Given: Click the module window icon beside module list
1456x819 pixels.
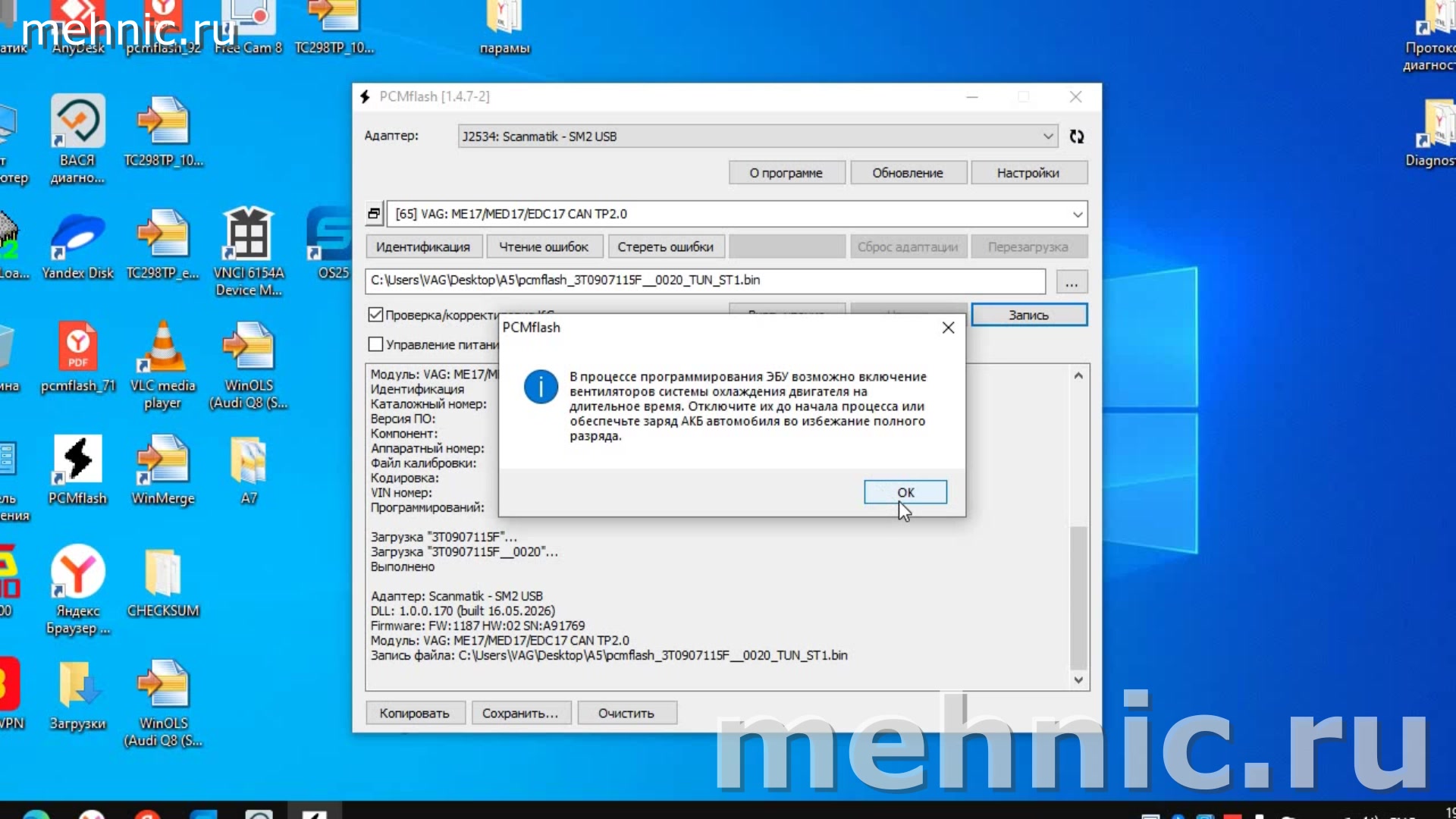Looking at the screenshot, I should coord(374,214).
